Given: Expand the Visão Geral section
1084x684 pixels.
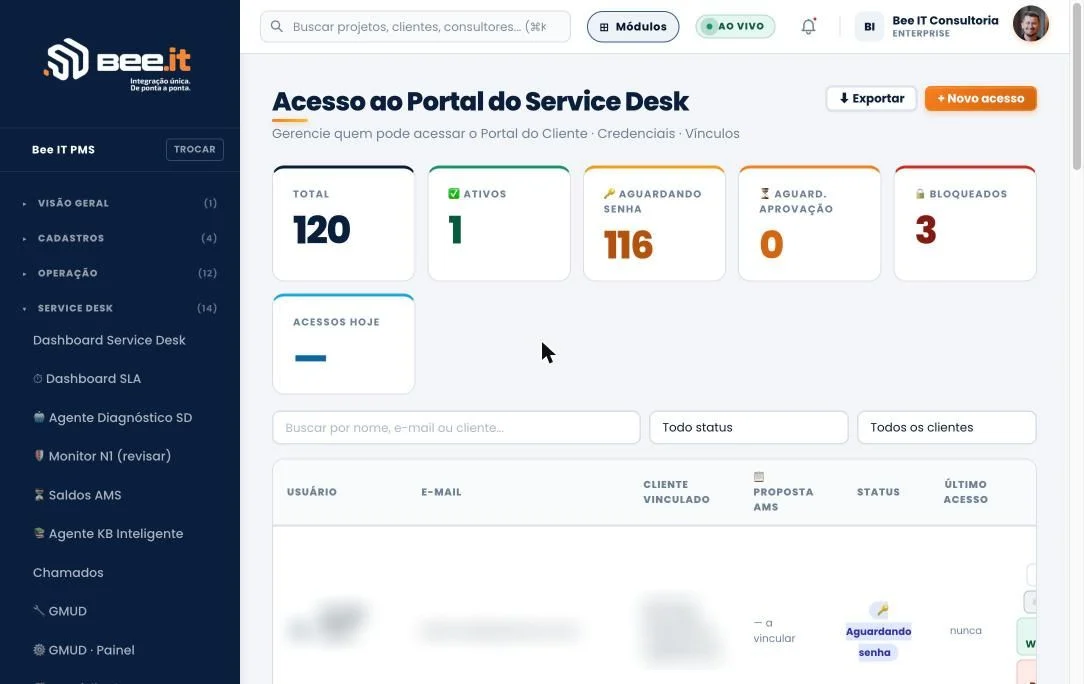Looking at the screenshot, I should 120,203.
